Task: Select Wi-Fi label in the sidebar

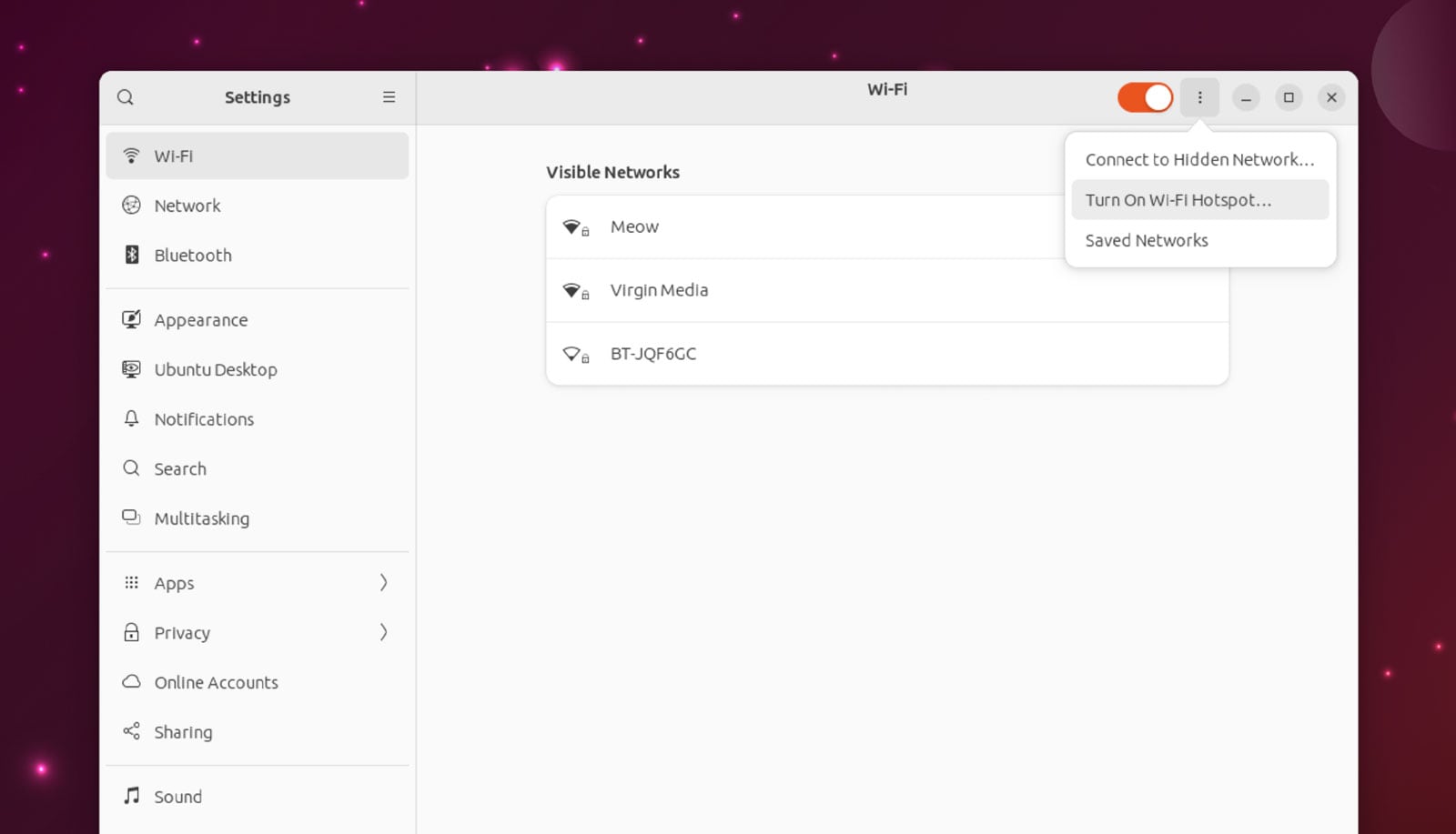Action: [174, 156]
